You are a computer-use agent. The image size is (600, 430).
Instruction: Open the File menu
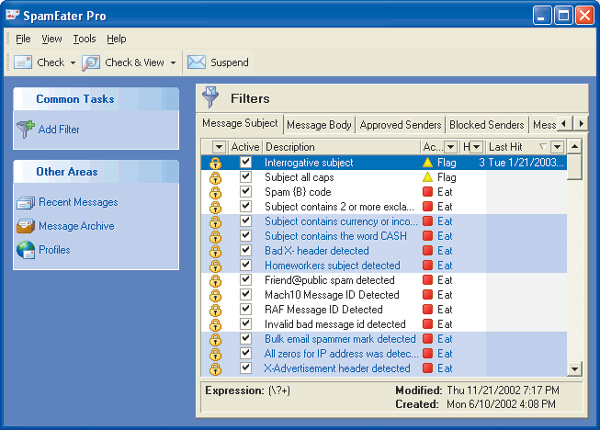(23, 39)
